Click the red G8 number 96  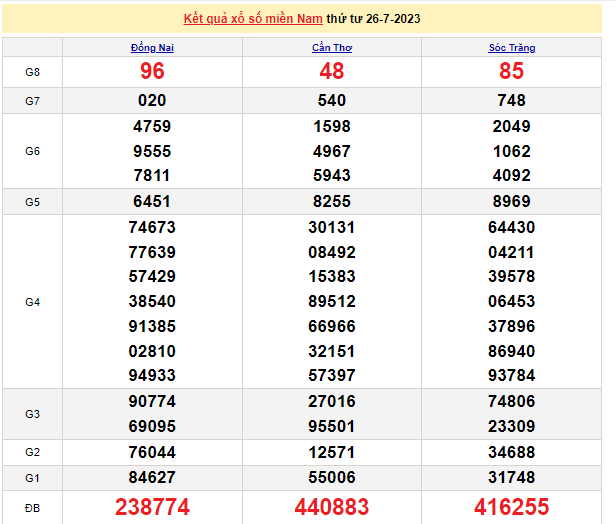[x=152, y=72]
